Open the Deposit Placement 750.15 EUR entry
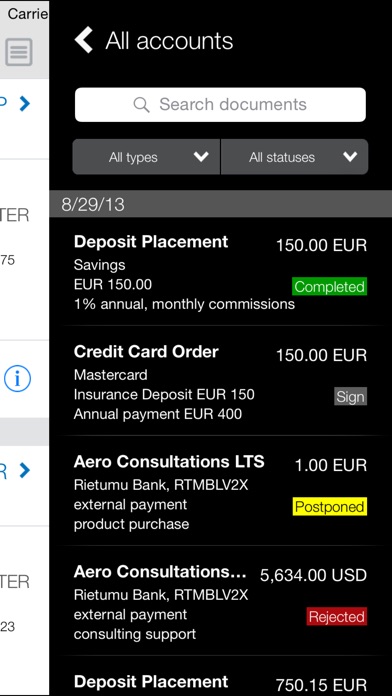This screenshot has height=696, width=392. (x=221, y=676)
